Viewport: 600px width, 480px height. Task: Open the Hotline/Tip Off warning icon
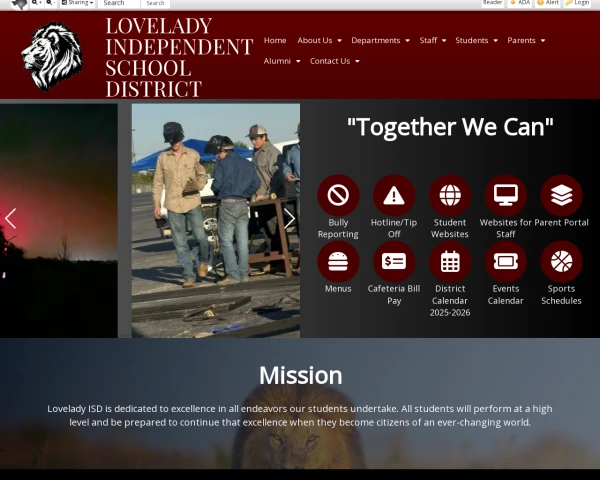point(394,195)
